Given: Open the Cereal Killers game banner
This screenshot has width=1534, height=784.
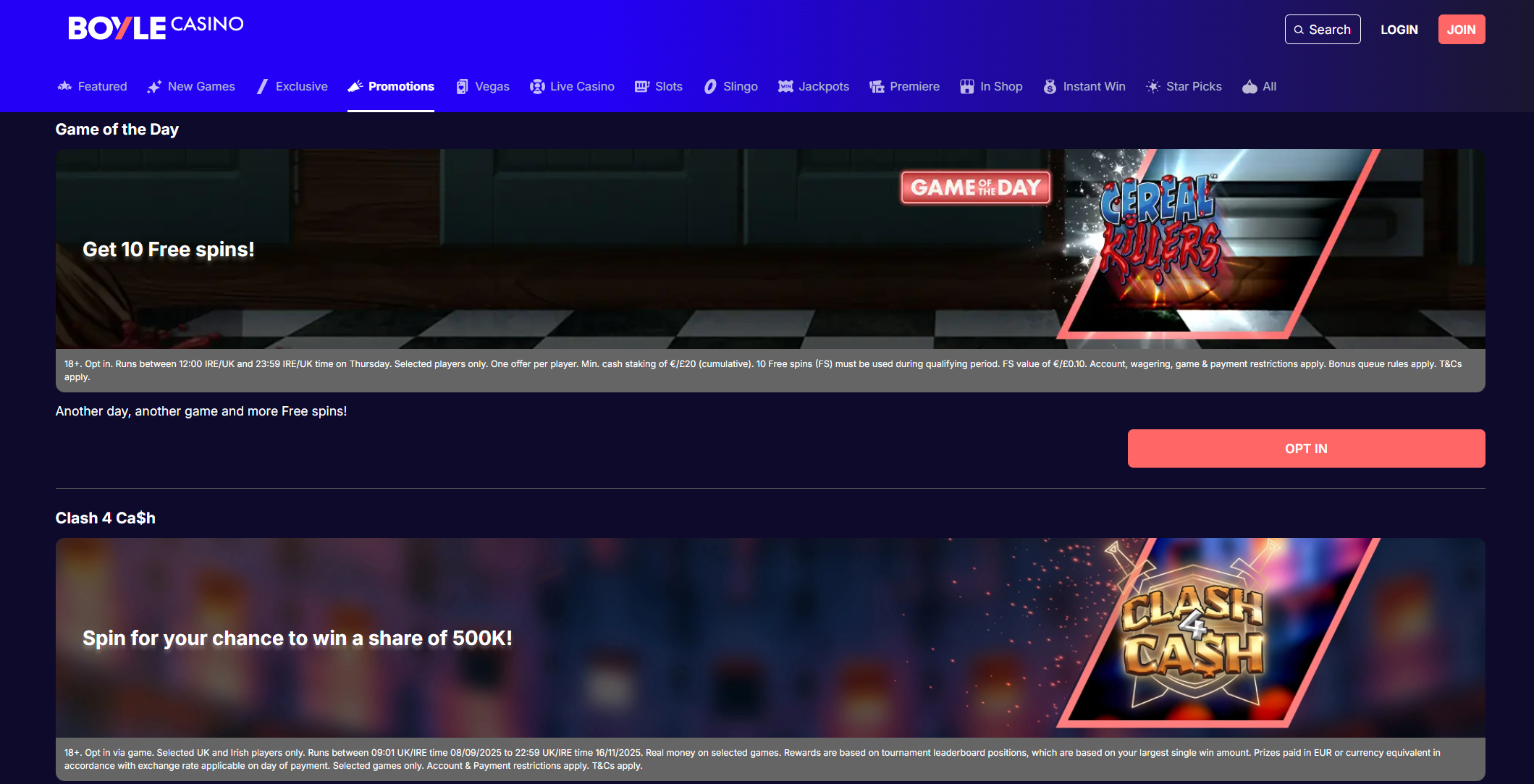Looking at the screenshot, I should tap(770, 248).
